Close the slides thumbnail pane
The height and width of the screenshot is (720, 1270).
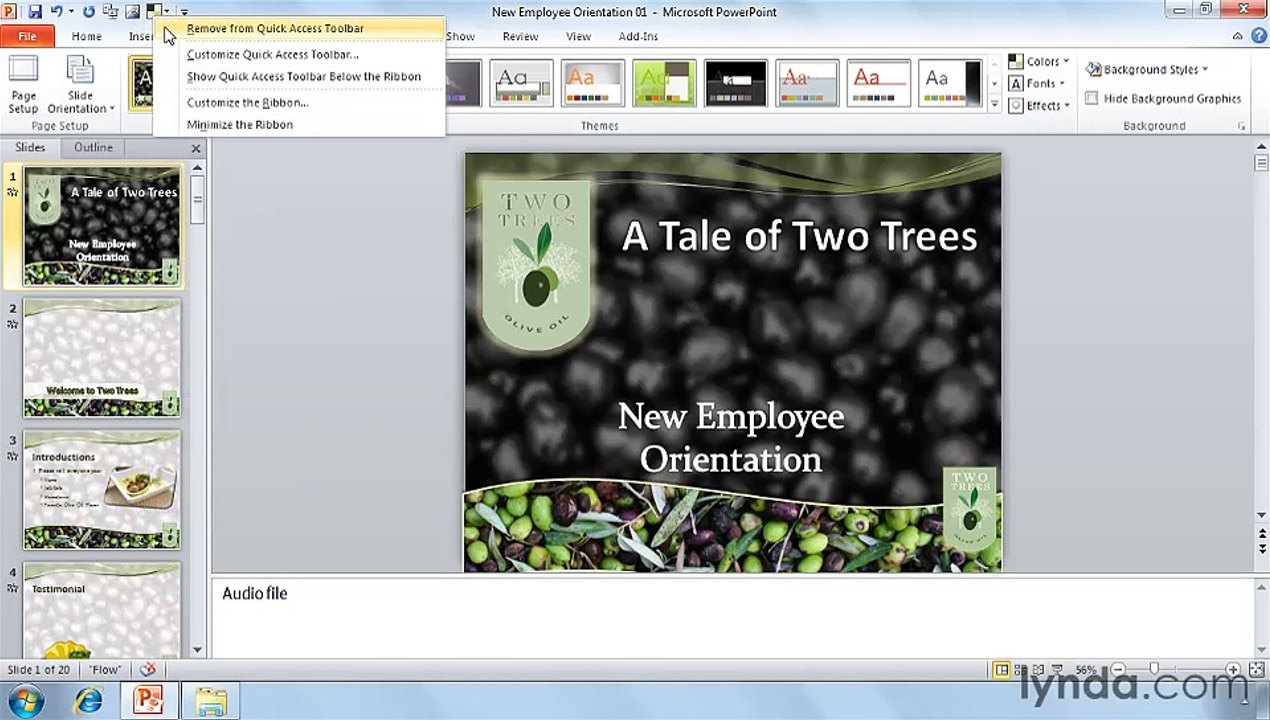coord(196,148)
